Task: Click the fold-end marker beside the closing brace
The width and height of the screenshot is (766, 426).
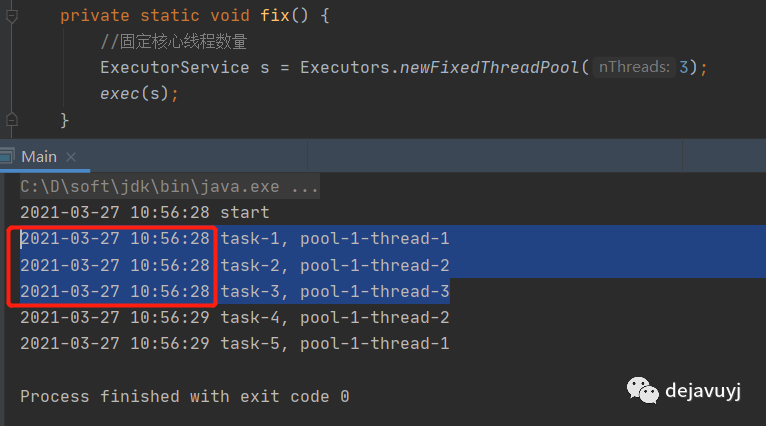Action: click(x=11, y=120)
